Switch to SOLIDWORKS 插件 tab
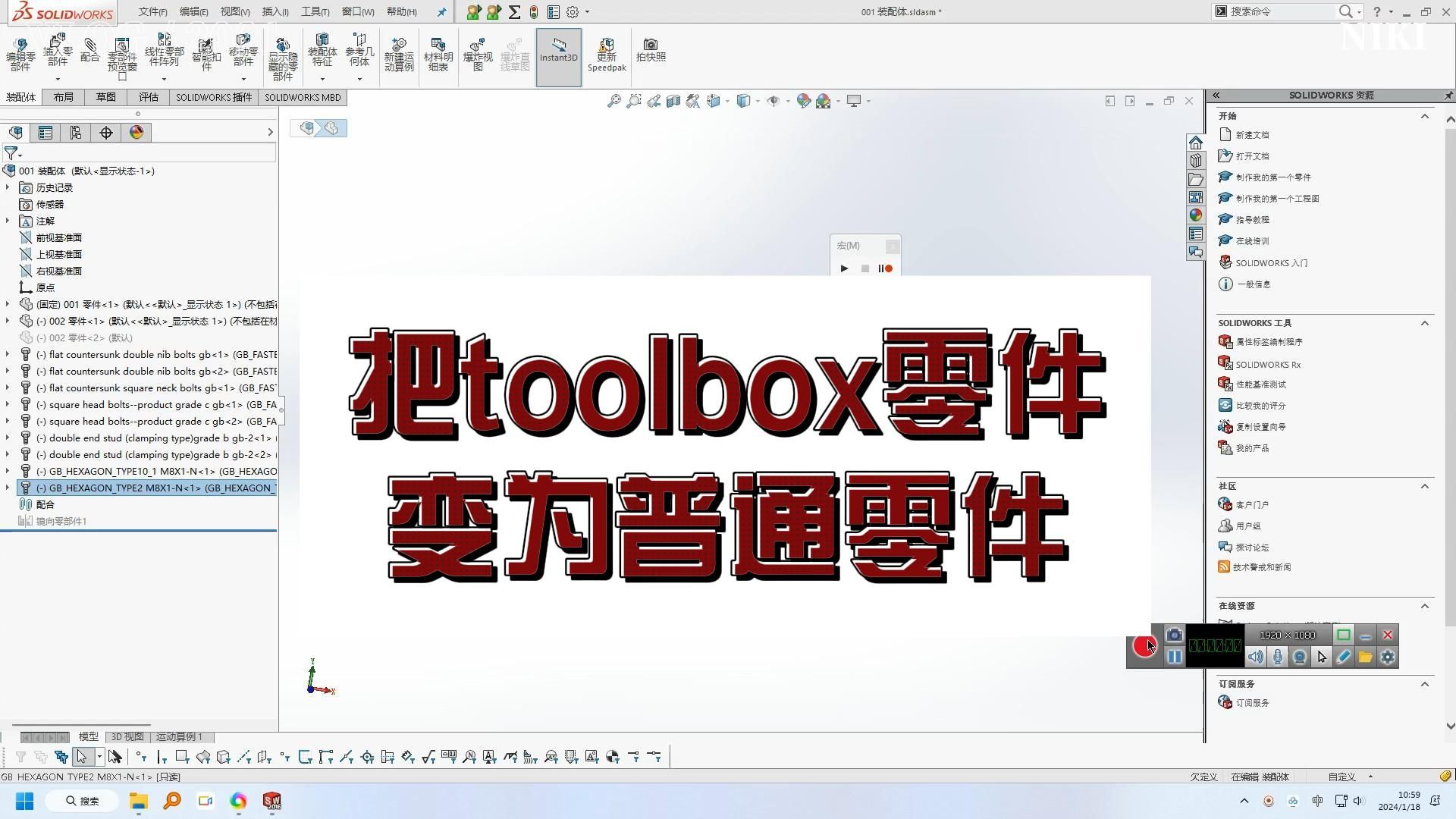The width and height of the screenshot is (1456, 819). tap(214, 97)
